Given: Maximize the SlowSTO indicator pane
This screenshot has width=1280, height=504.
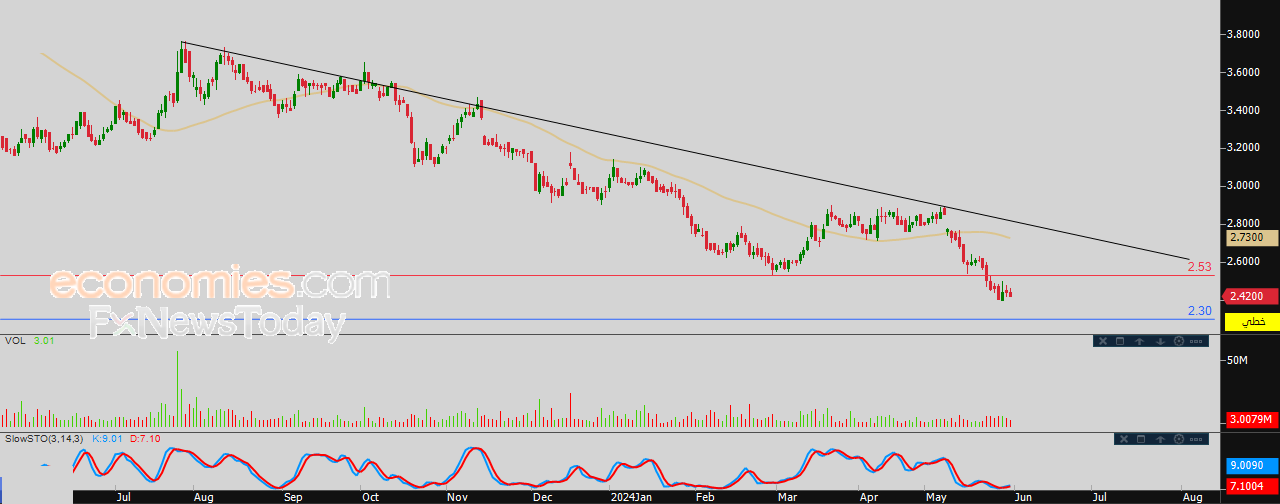Looking at the screenshot, I should pyautogui.click(x=1141, y=439).
